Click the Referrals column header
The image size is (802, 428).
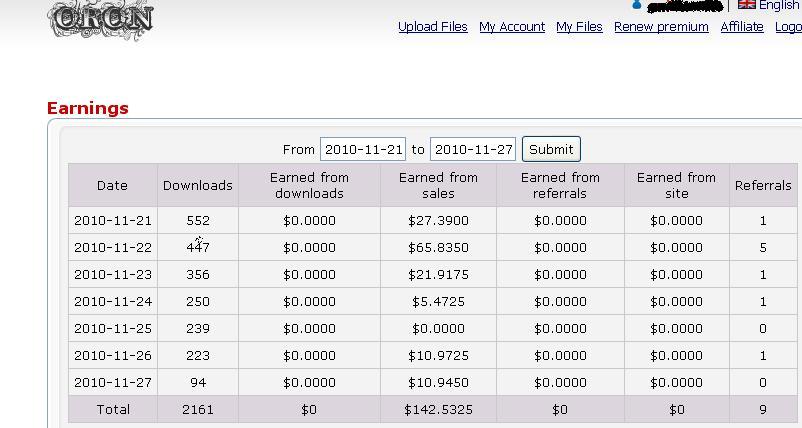763,185
